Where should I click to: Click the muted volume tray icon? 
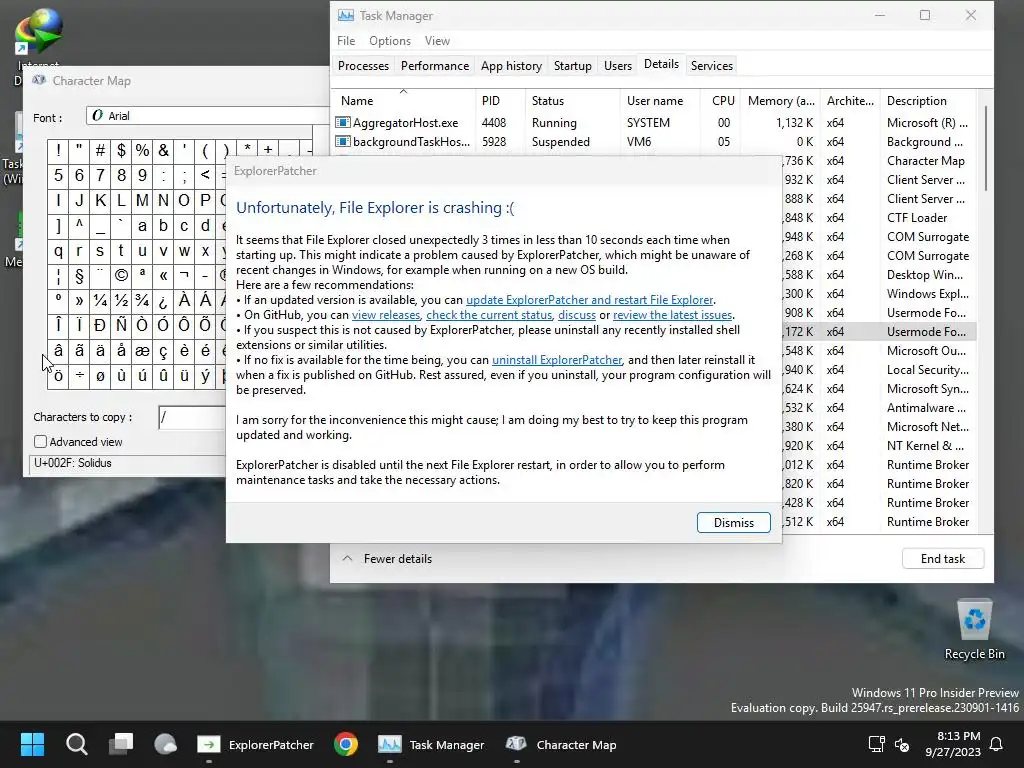click(902, 744)
